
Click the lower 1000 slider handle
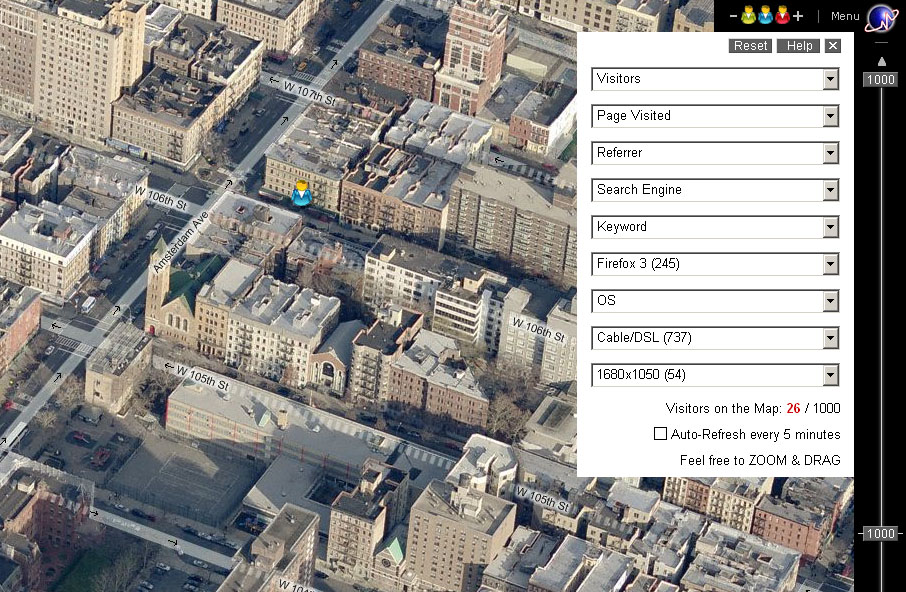coord(880,534)
